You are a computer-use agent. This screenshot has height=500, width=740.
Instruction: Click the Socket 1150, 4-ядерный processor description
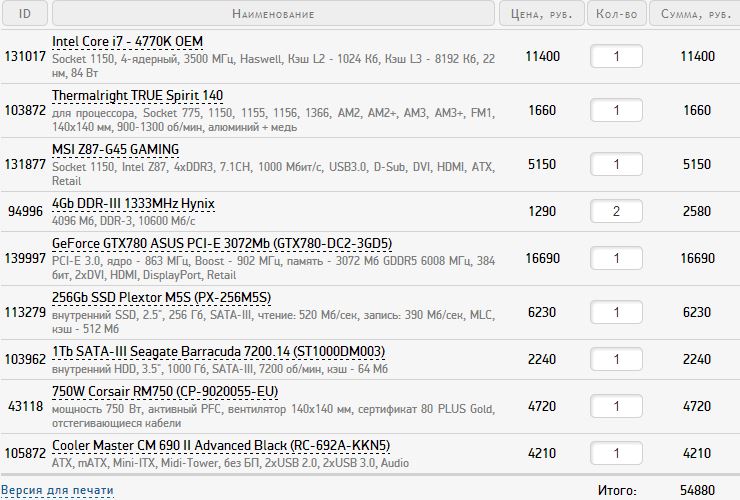273,66
